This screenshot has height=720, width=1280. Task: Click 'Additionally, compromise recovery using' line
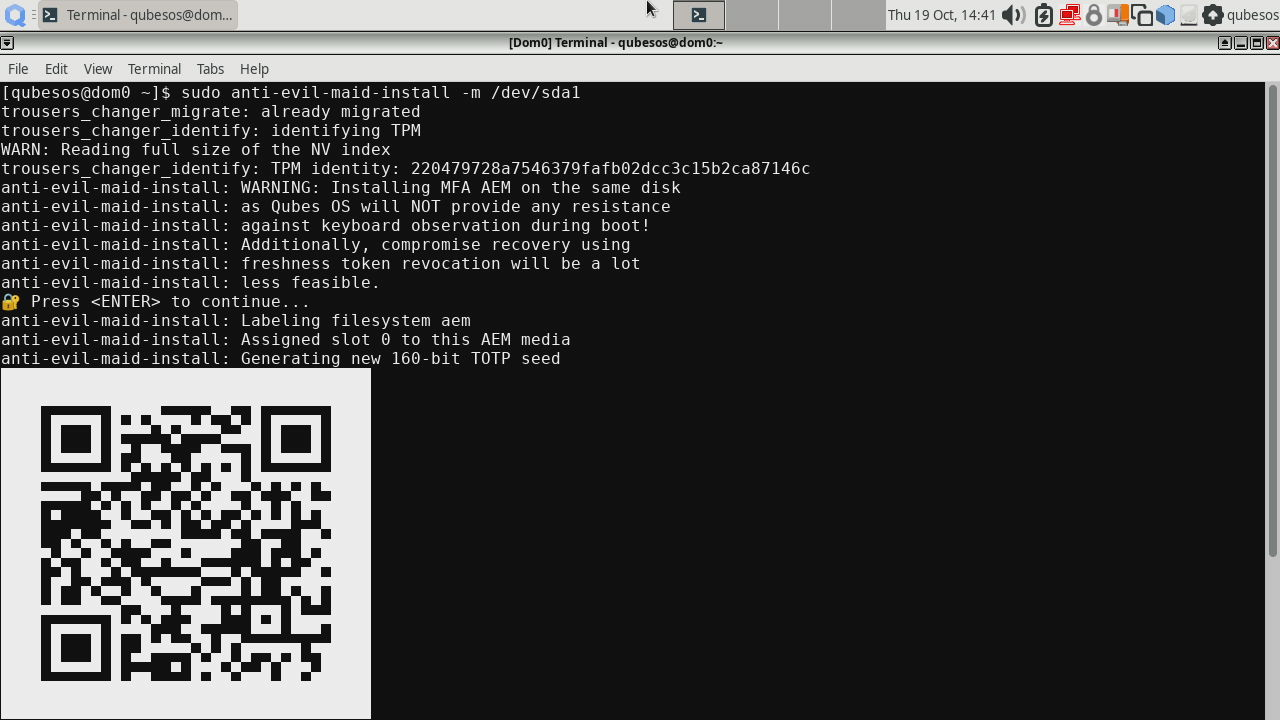pyautogui.click(x=435, y=244)
